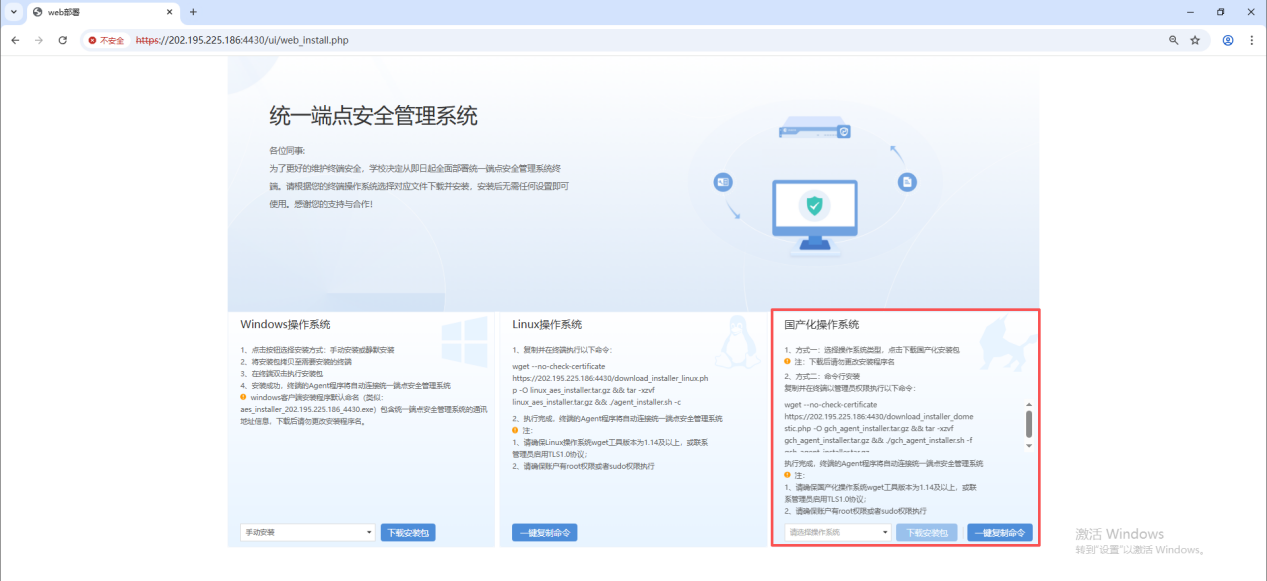Open the 请选择操作系统 dropdown
Viewport: 1267px width, 581px height.
(x=837, y=533)
